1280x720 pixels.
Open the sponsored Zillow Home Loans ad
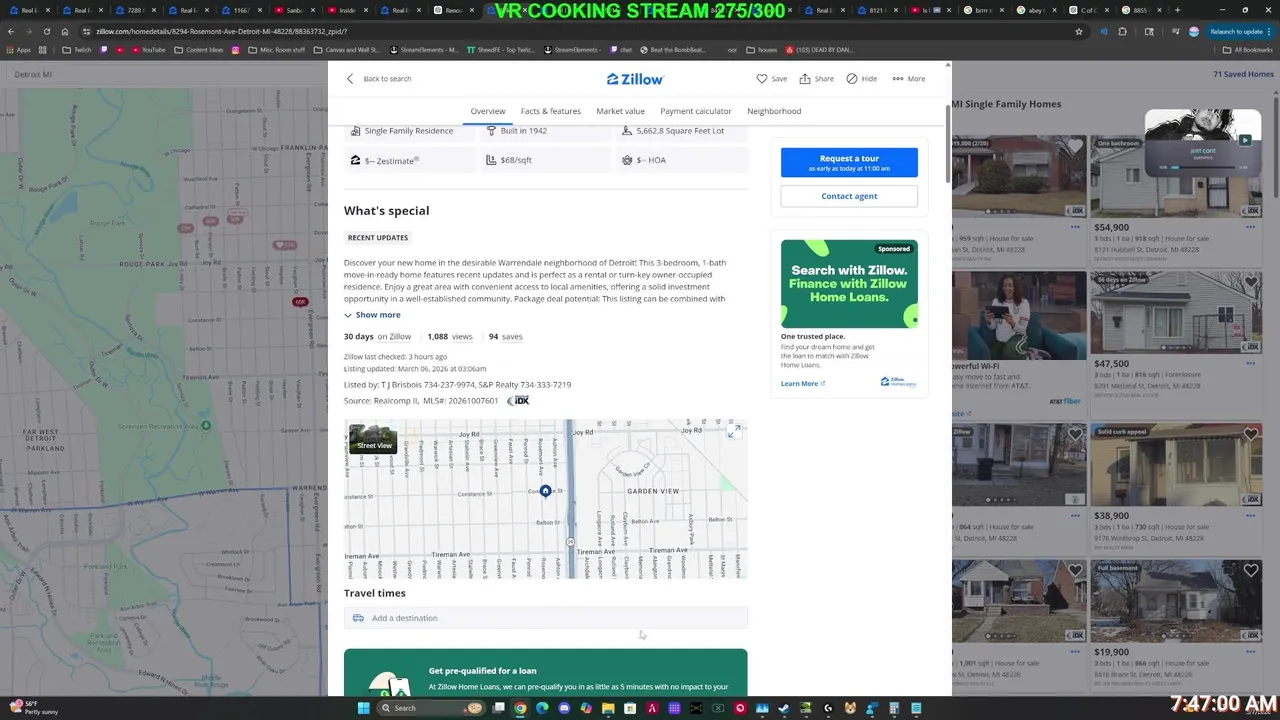[849, 284]
